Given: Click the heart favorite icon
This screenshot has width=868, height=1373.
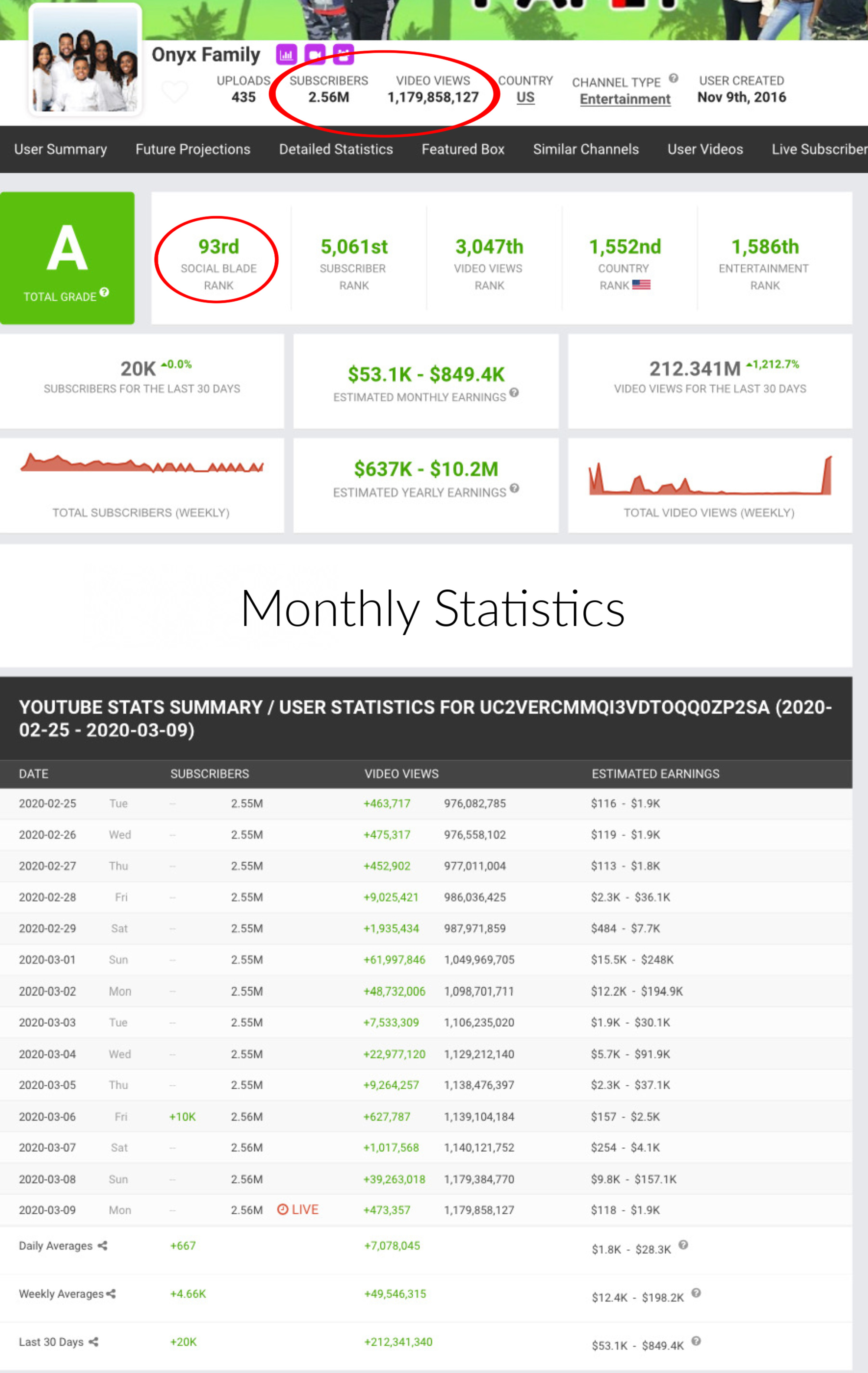Looking at the screenshot, I should coord(174,91).
